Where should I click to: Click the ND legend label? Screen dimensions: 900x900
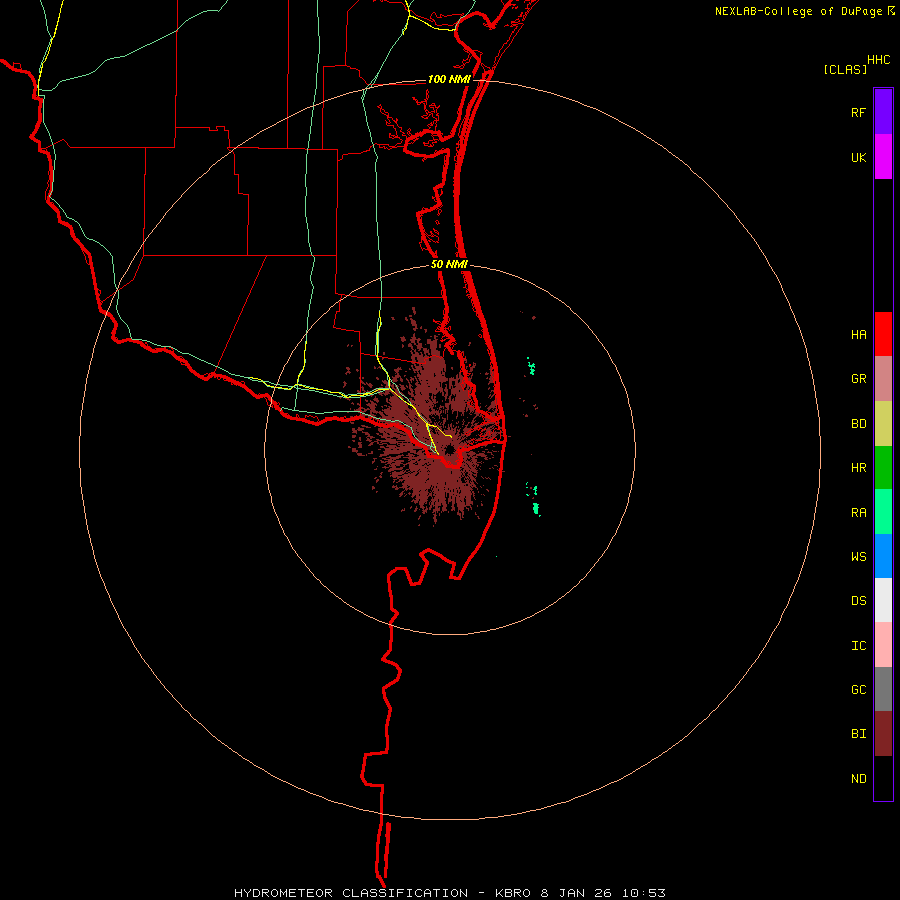(858, 779)
